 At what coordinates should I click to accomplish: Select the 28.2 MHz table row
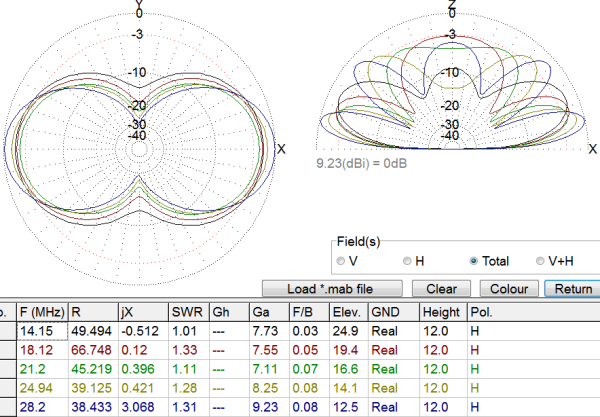[300, 407]
